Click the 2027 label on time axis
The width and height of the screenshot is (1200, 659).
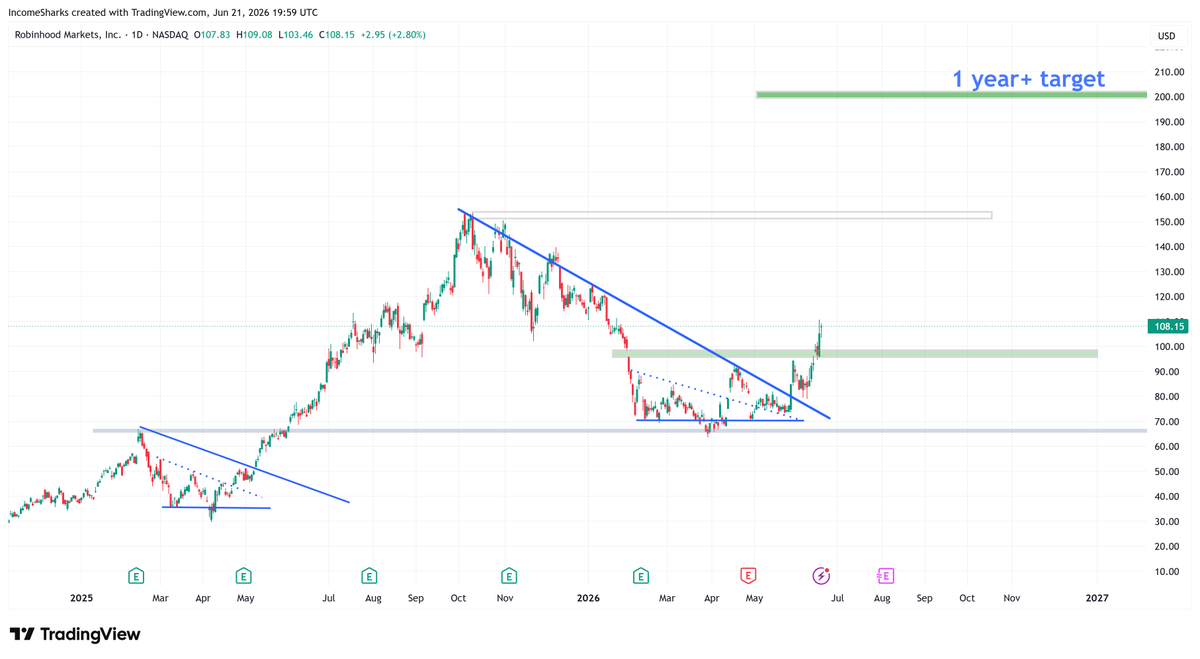[x=1097, y=598]
